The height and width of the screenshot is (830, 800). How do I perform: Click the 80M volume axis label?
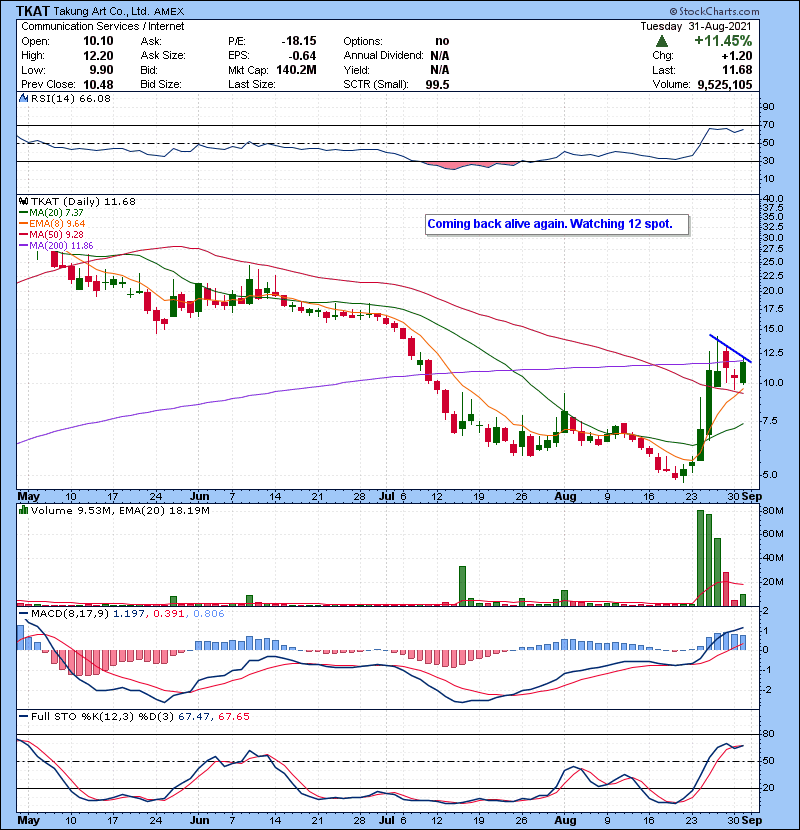click(773, 511)
